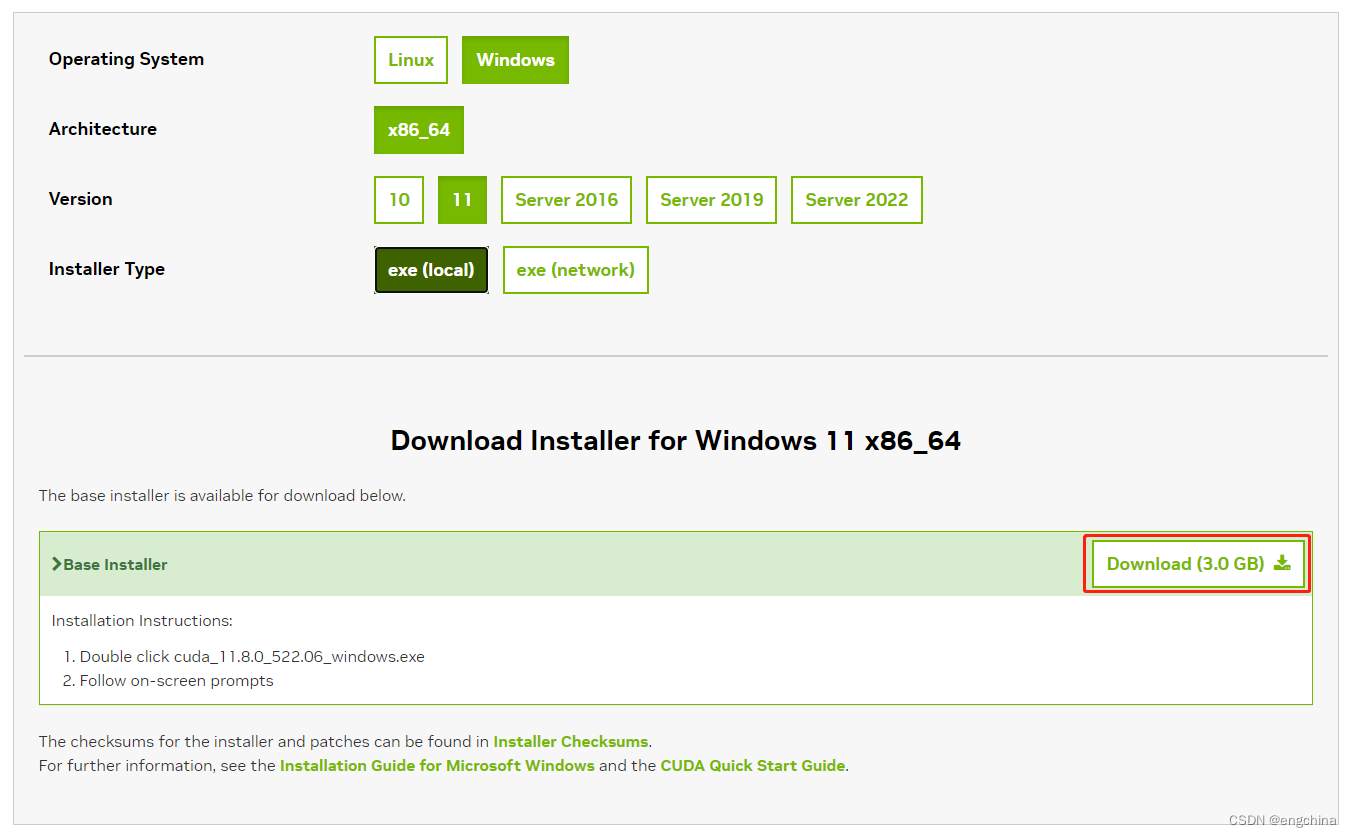Click 'Installation Instructions:' text
The image size is (1351, 837).
(142, 621)
